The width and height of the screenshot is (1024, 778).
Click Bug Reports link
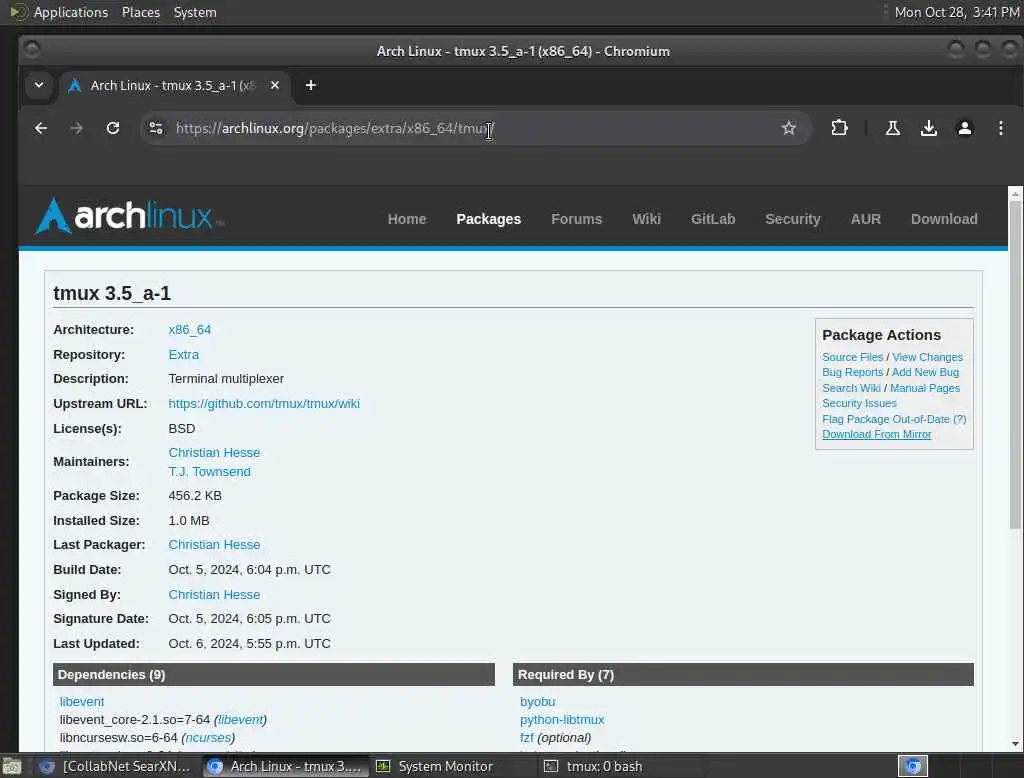[852, 372]
